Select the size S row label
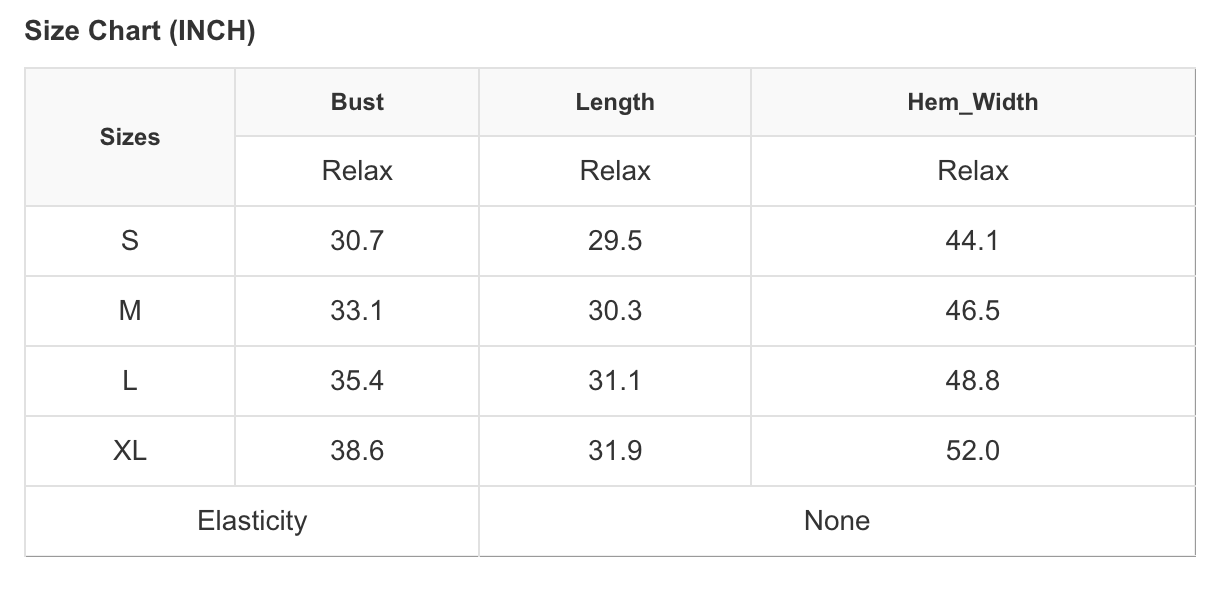The height and width of the screenshot is (600, 1218). click(x=130, y=241)
